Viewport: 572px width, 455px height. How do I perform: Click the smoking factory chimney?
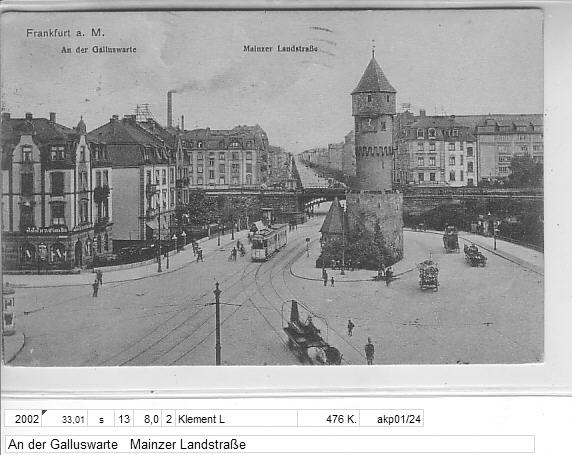coord(170,108)
